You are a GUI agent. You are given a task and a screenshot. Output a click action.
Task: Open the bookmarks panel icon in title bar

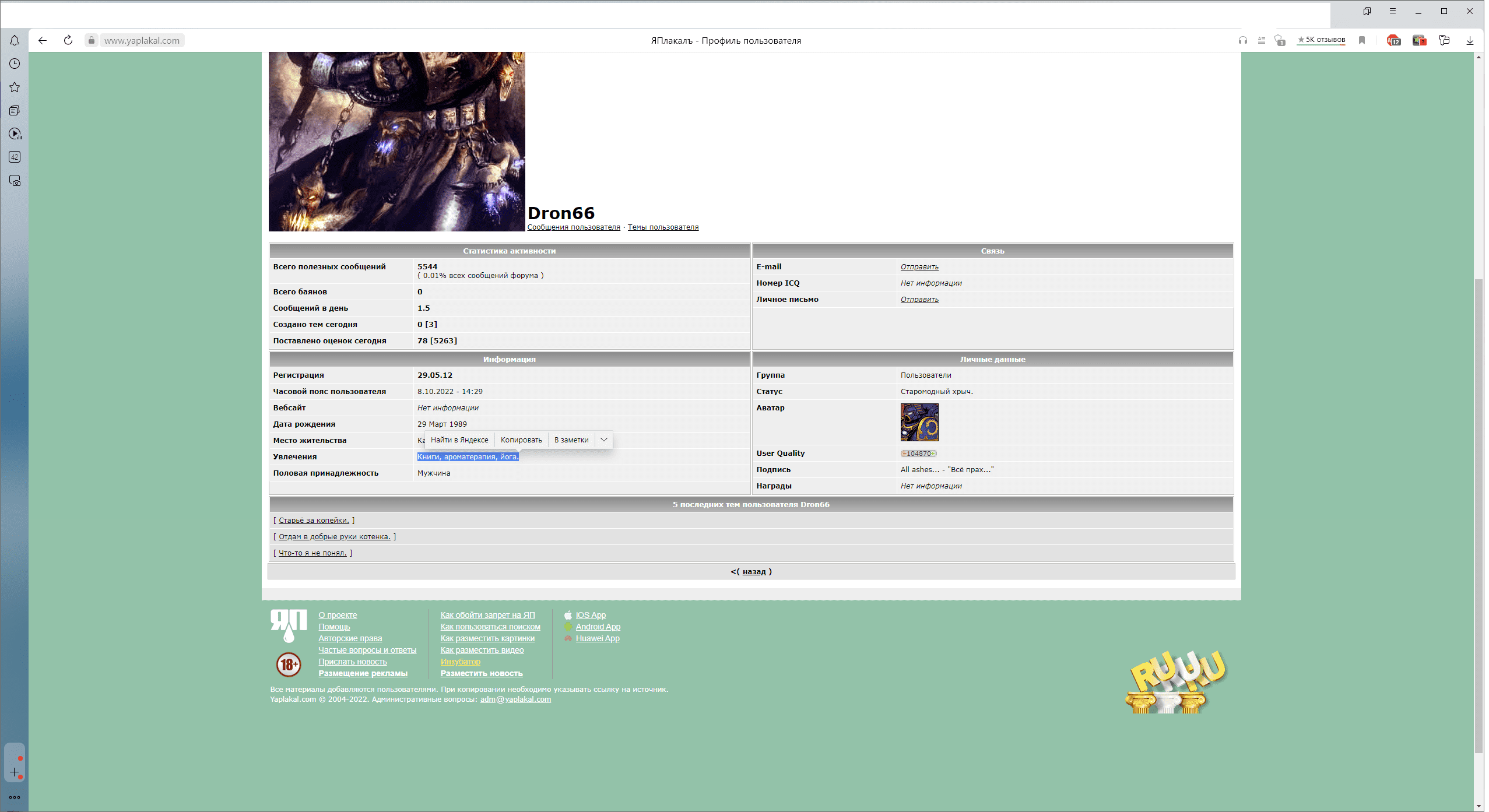pos(1367,11)
